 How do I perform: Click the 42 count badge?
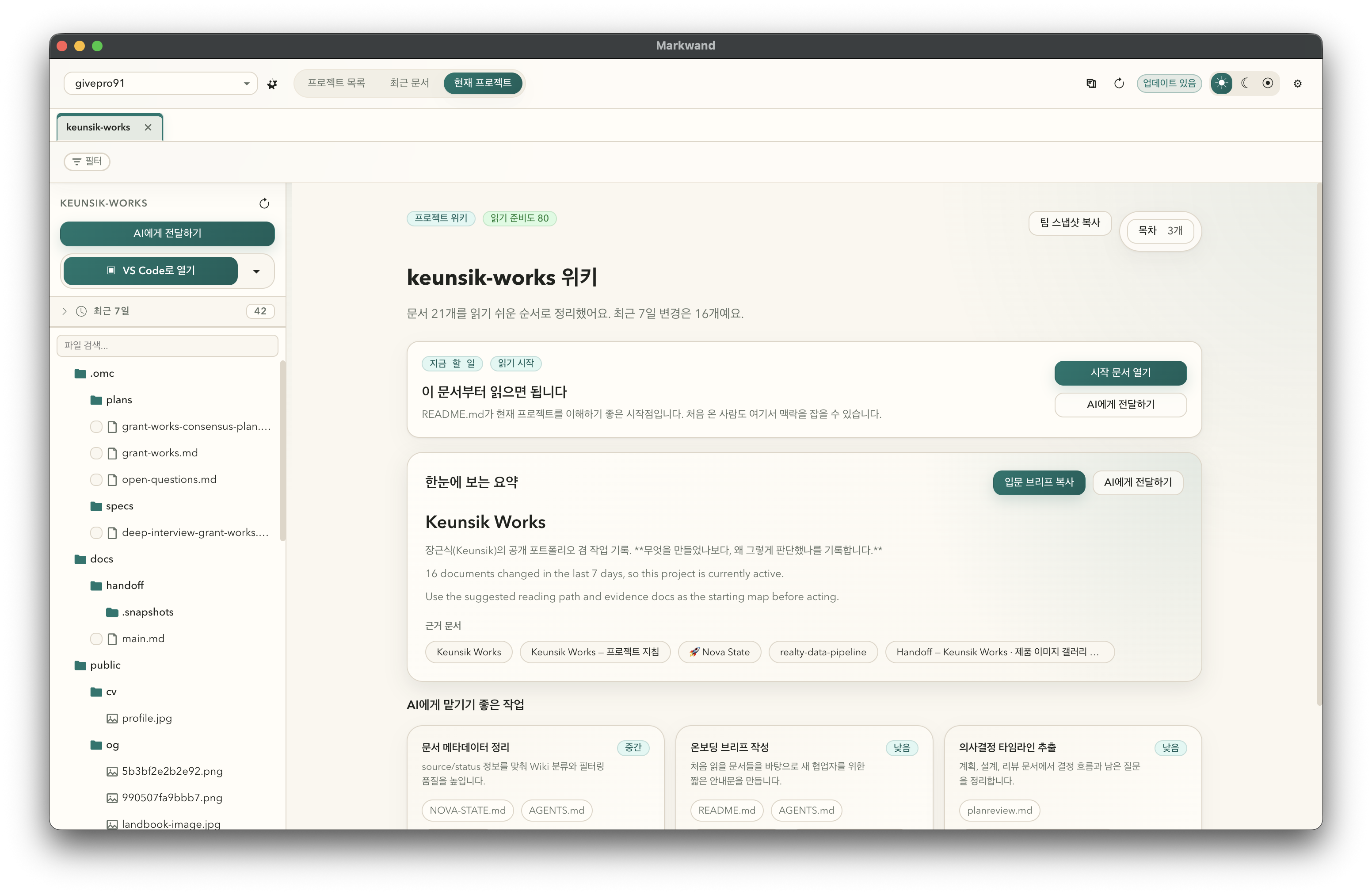pyautogui.click(x=260, y=311)
